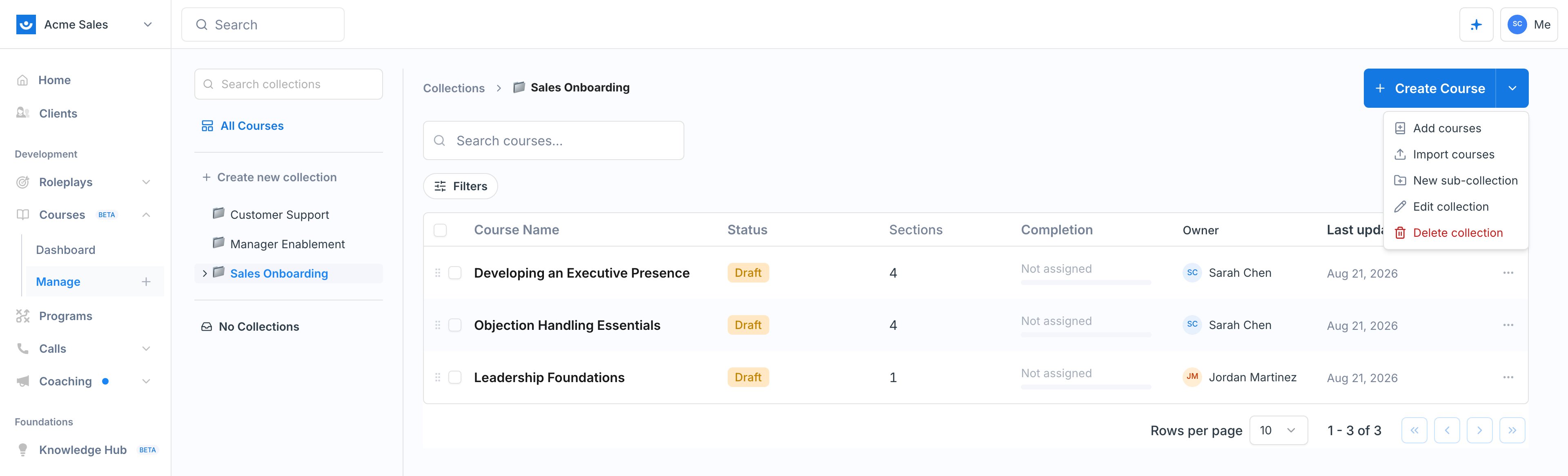The height and width of the screenshot is (476, 1568).
Task: Expand the Sales Onboarding collection tree arrow
Action: tap(205, 273)
